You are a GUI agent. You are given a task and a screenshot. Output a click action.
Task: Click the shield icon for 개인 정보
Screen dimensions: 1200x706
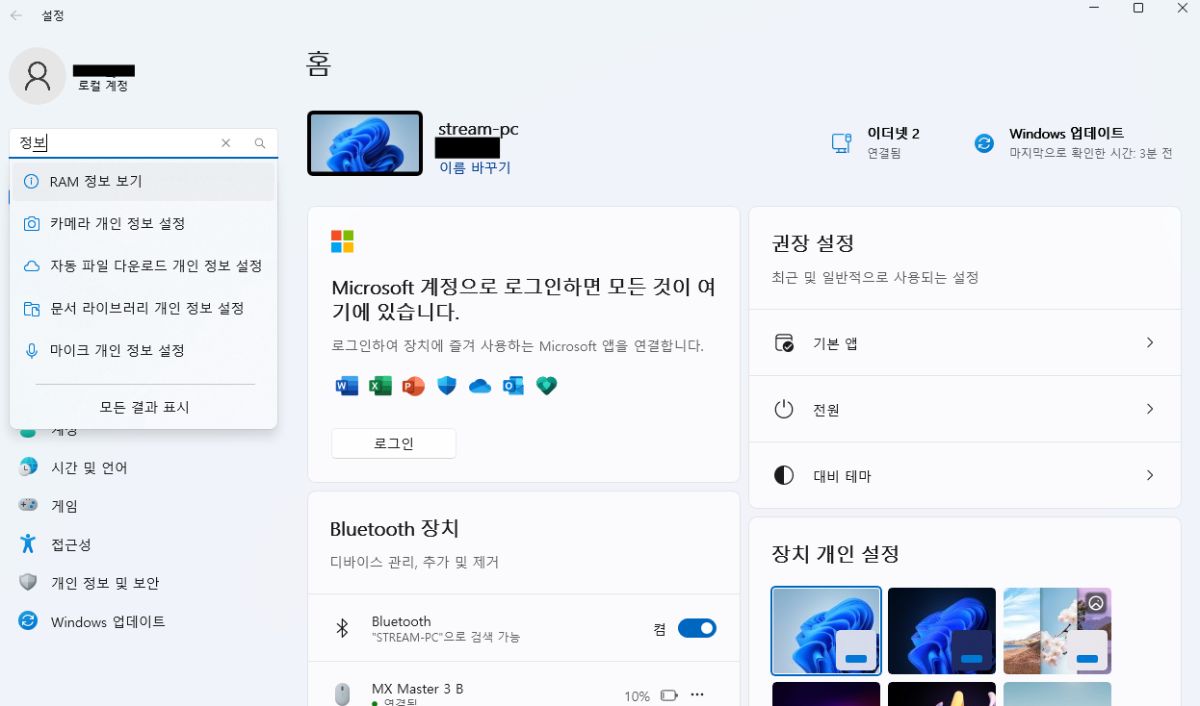tap(28, 582)
